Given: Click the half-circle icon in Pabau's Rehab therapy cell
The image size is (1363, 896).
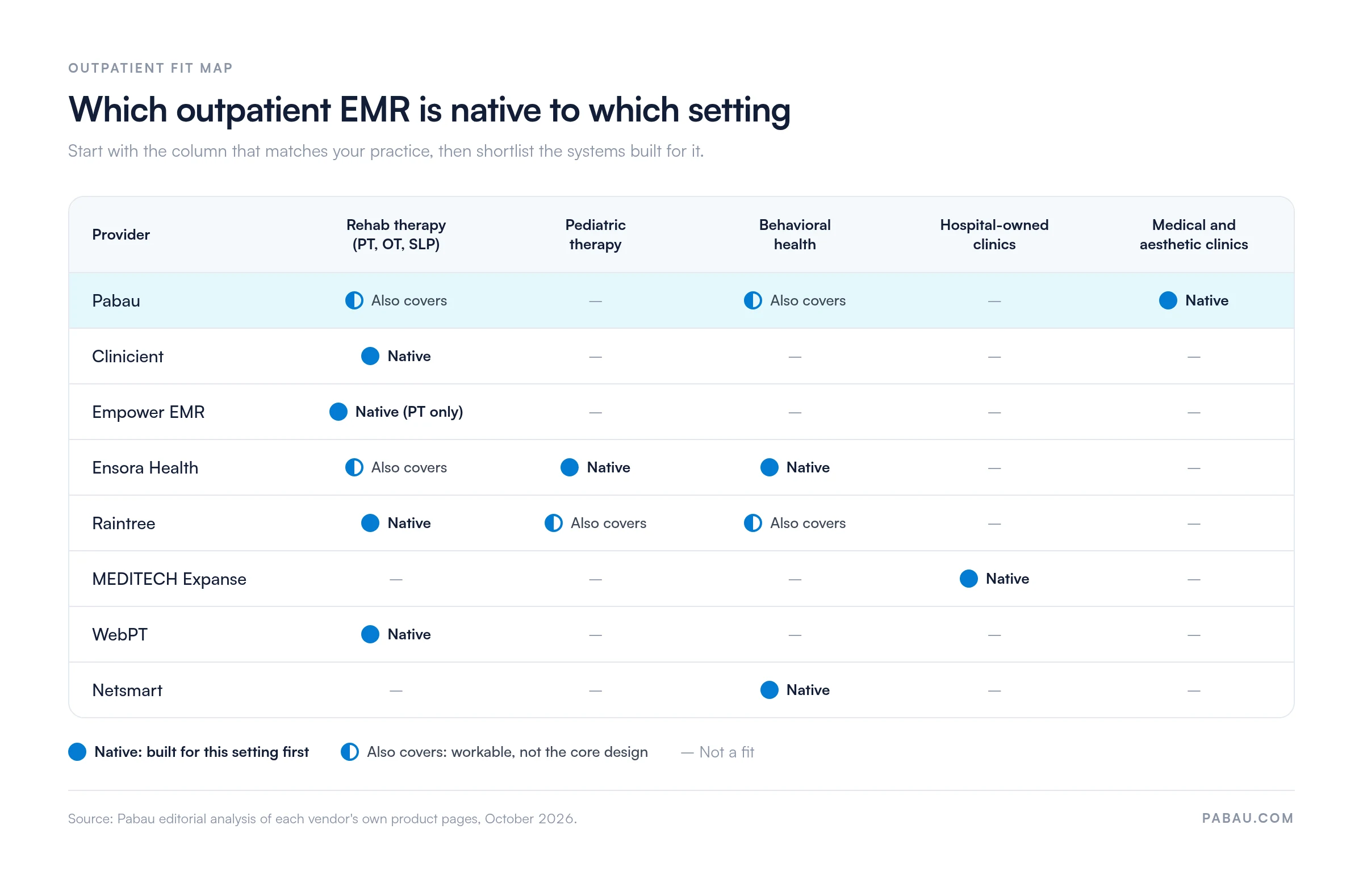Looking at the screenshot, I should 354,300.
